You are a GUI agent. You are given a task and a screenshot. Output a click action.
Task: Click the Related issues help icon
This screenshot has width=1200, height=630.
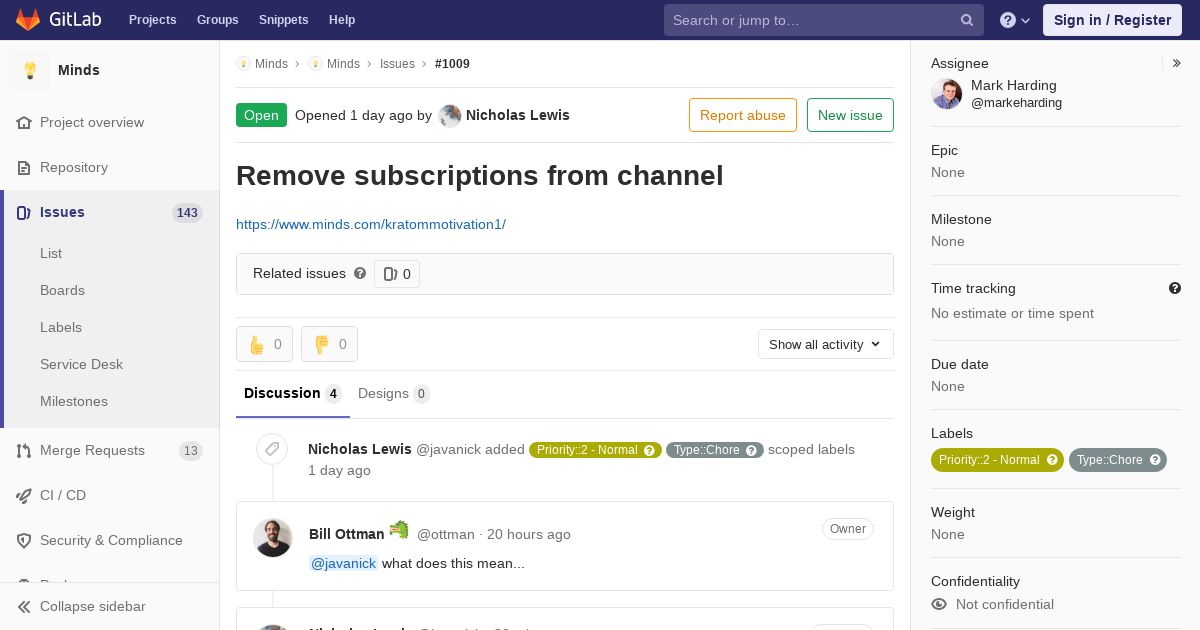360,273
